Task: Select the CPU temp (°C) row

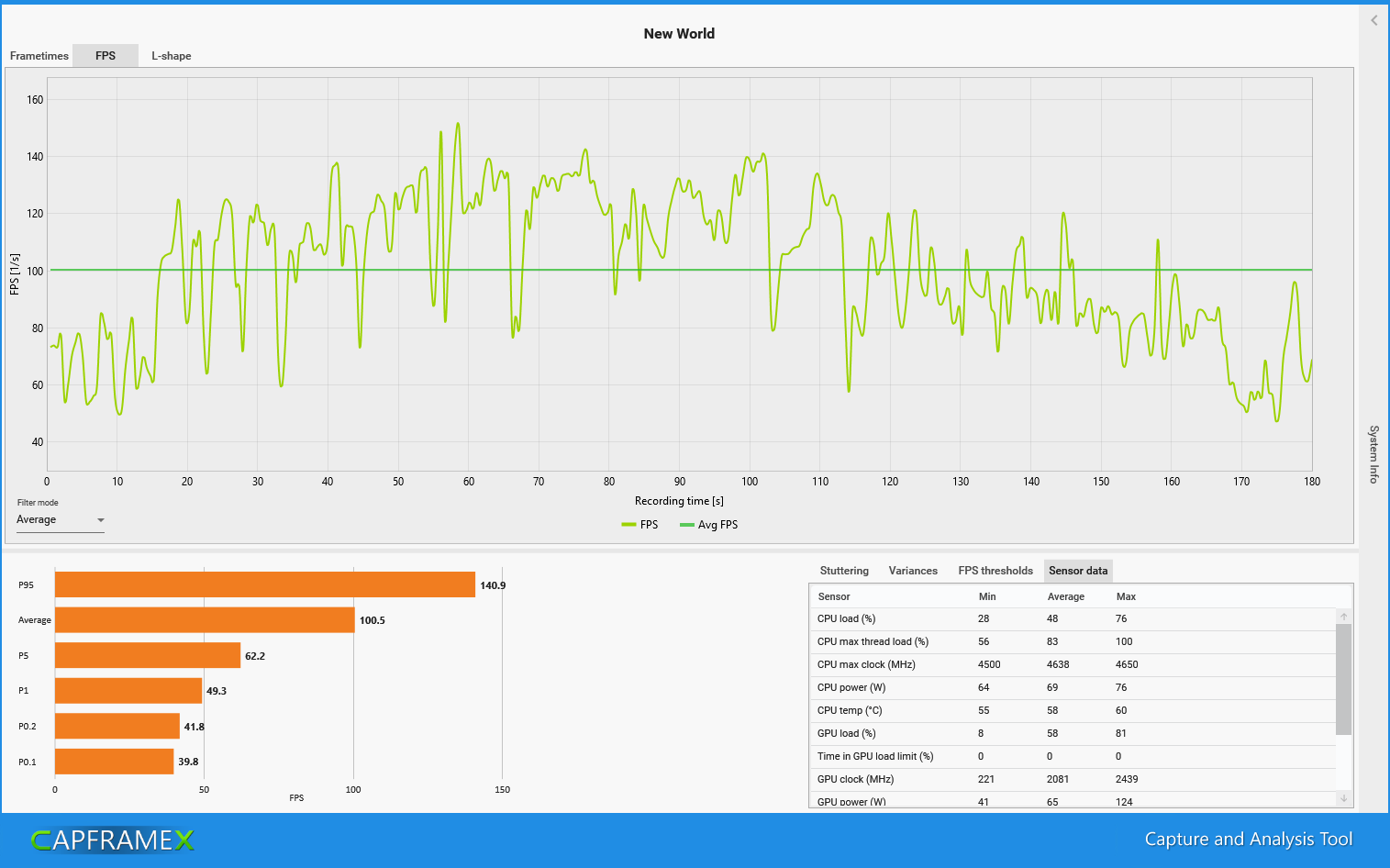Action: (x=1073, y=710)
